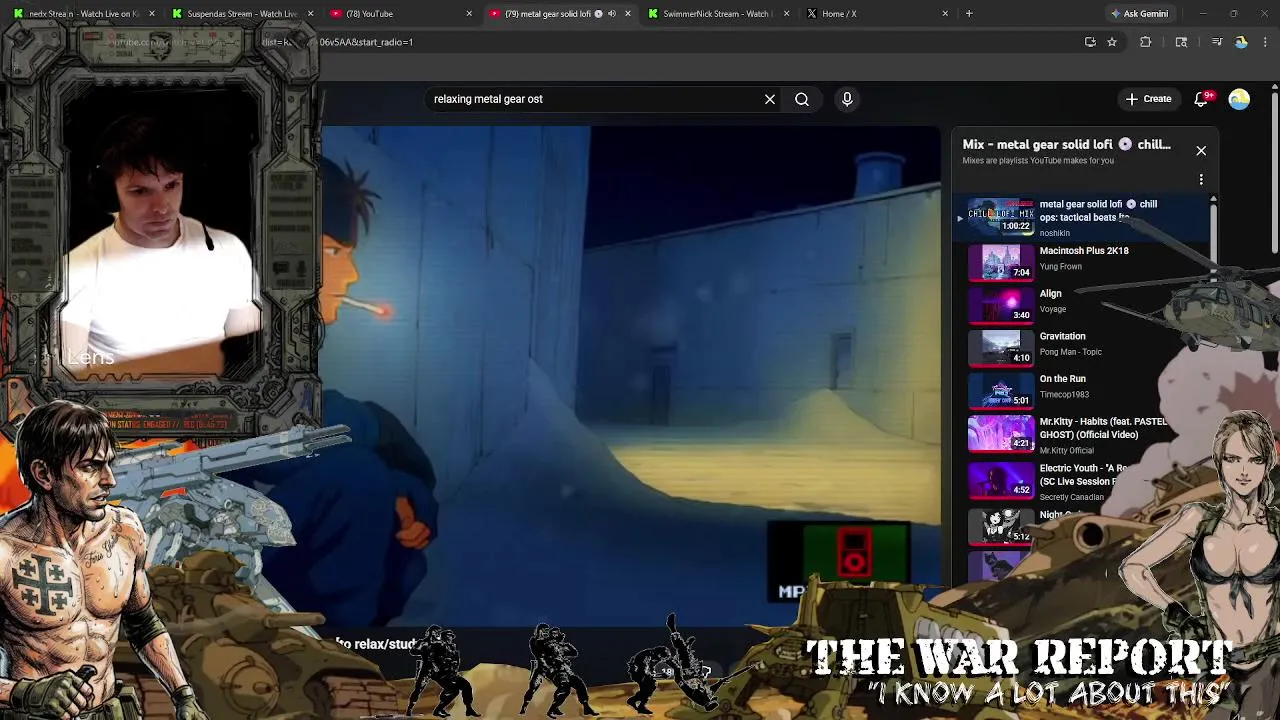Play 'Electric Youth' SC Live Session
This screenshot has width=1280, height=720.
coord(1084,474)
